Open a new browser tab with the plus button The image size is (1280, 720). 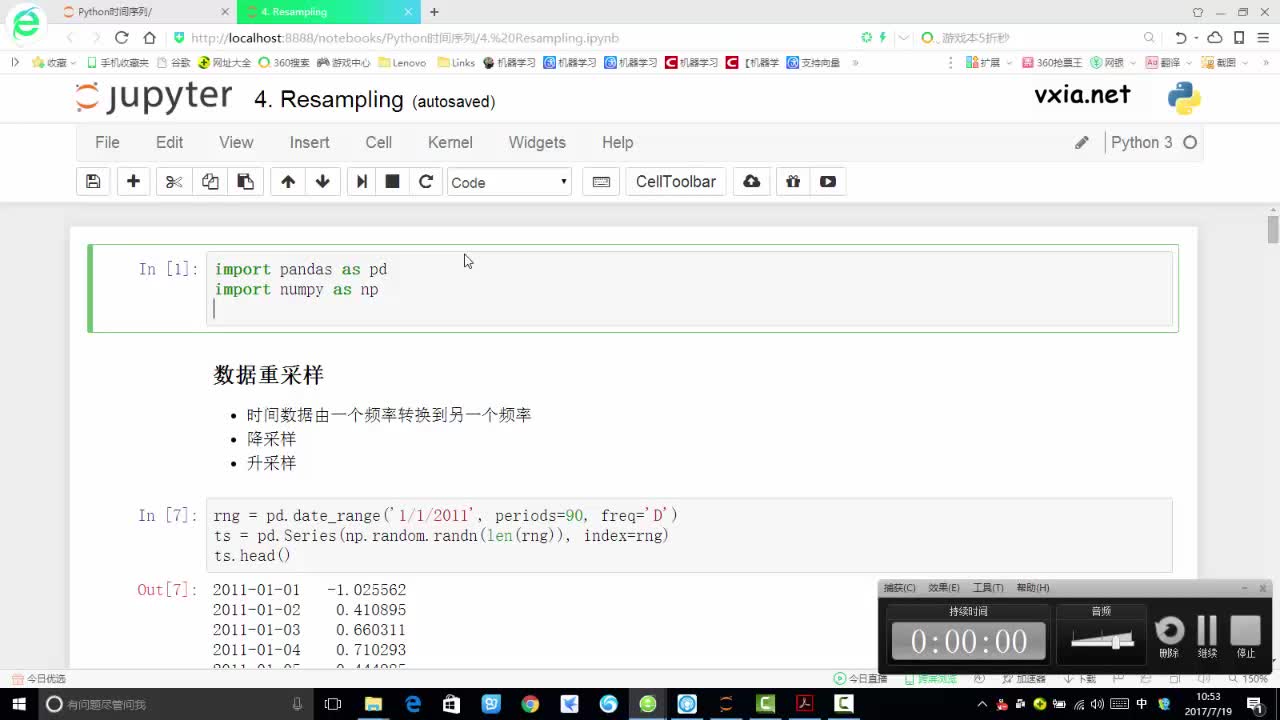click(434, 12)
